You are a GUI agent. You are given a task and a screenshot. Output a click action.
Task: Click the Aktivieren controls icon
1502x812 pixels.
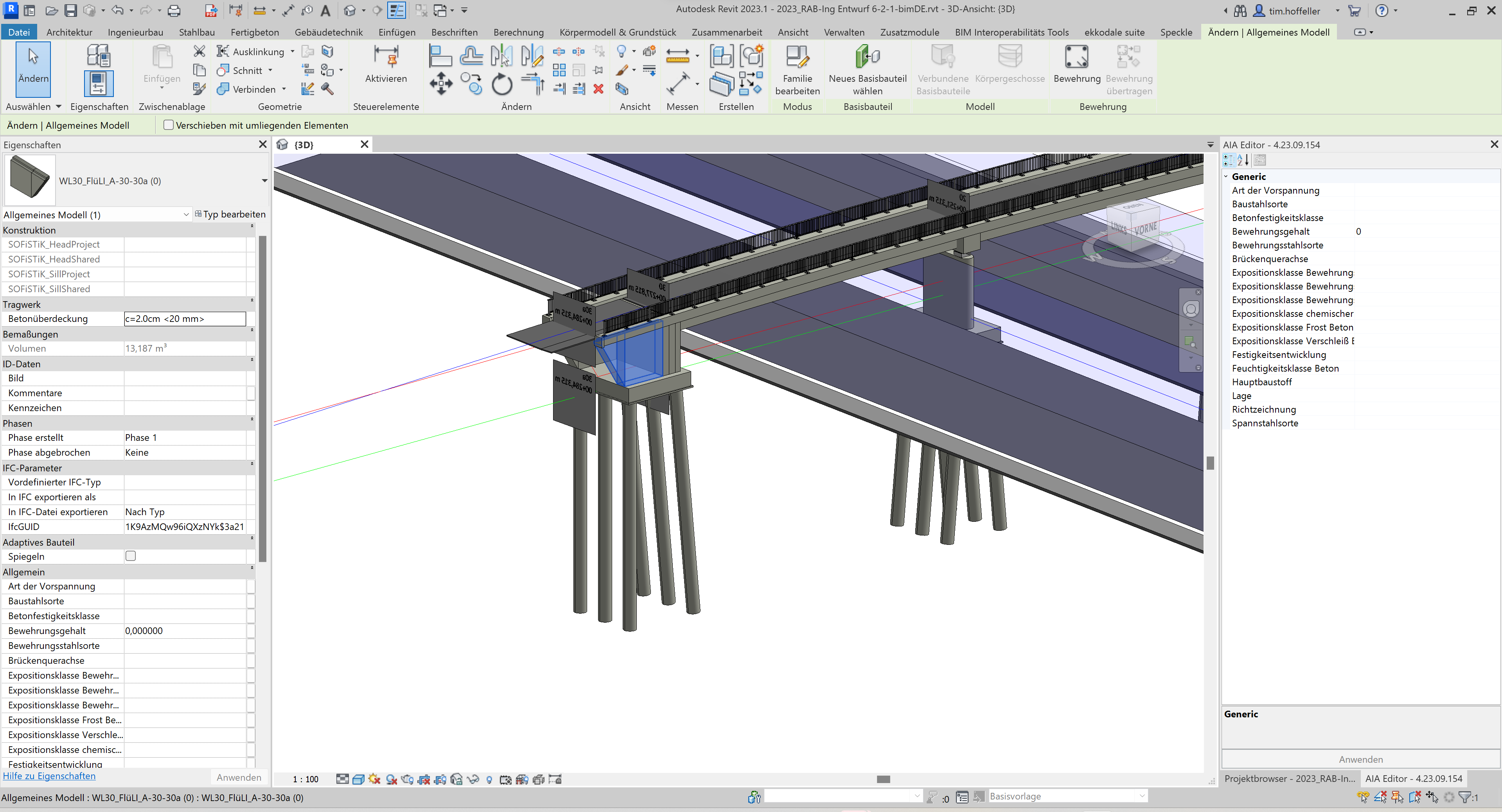385,63
